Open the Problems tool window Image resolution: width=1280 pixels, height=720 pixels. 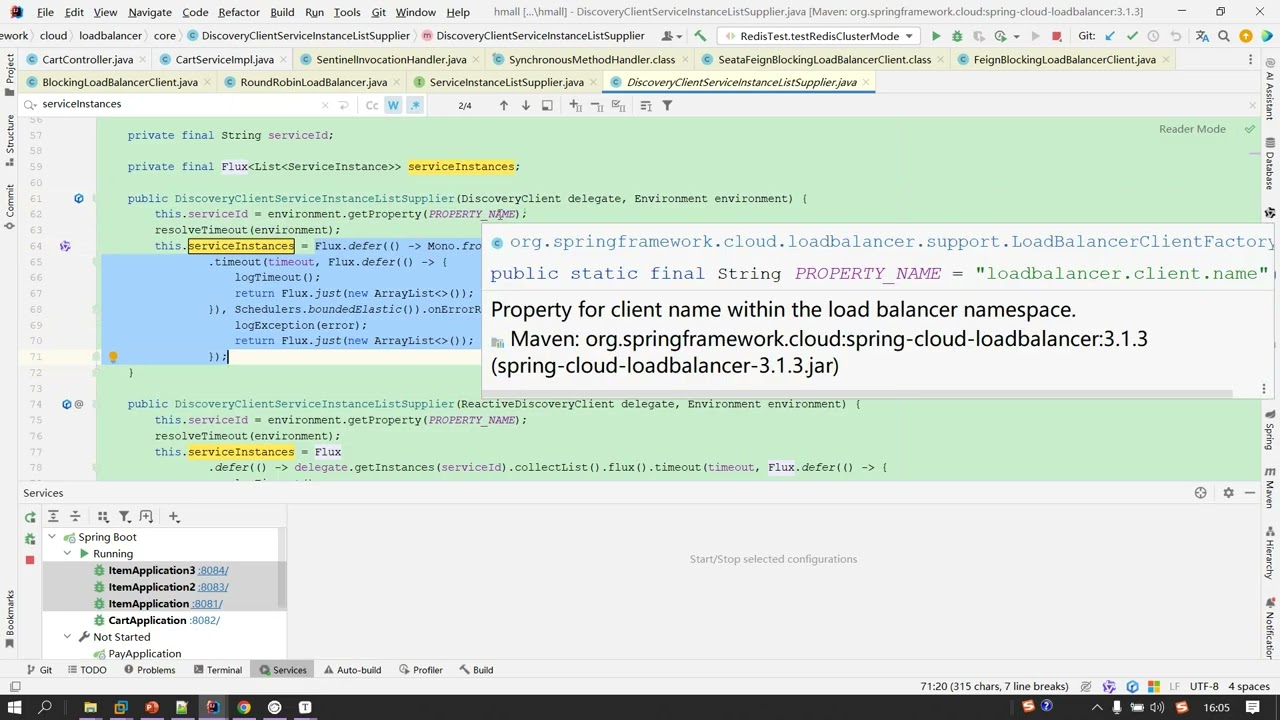coord(148,670)
